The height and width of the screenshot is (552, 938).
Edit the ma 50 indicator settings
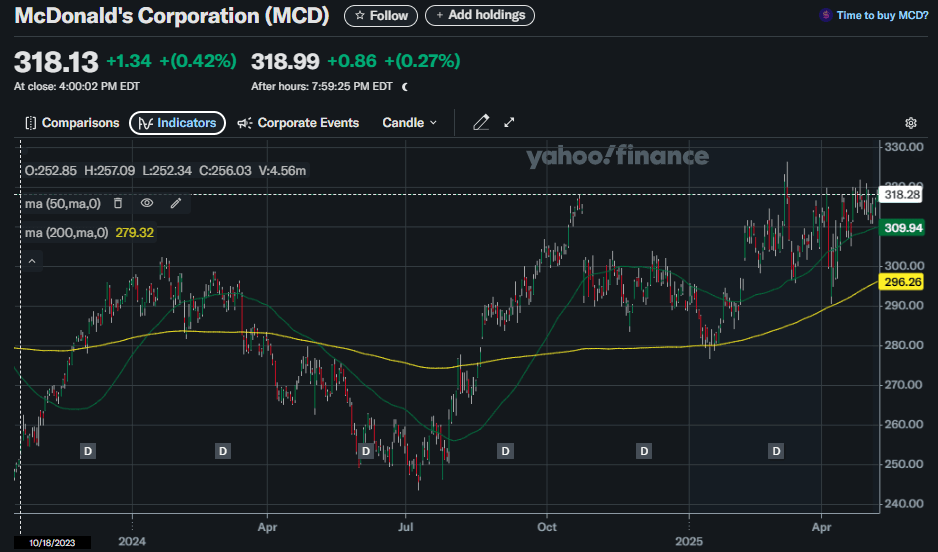click(176, 203)
